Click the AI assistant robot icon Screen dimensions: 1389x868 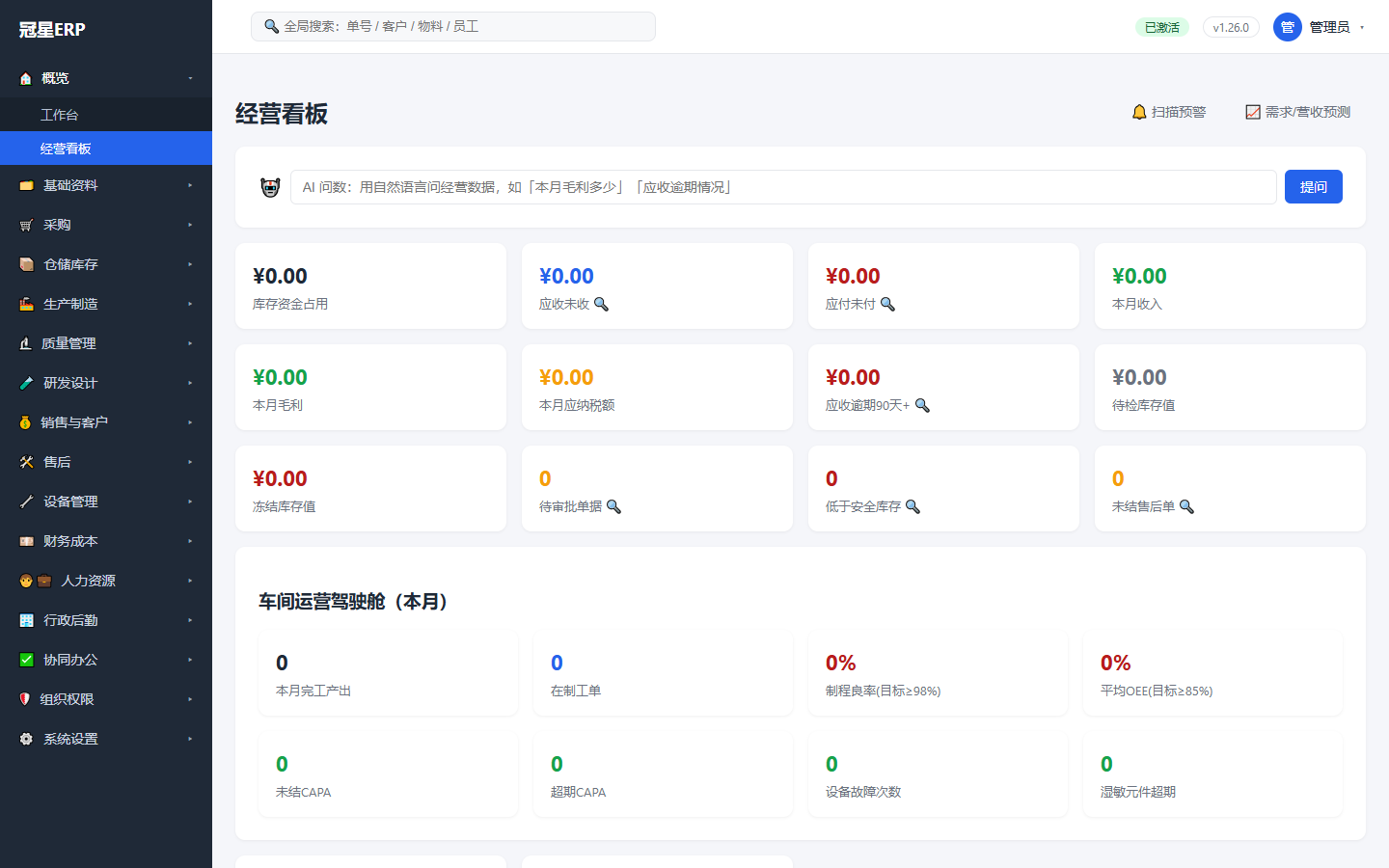[270, 187]
